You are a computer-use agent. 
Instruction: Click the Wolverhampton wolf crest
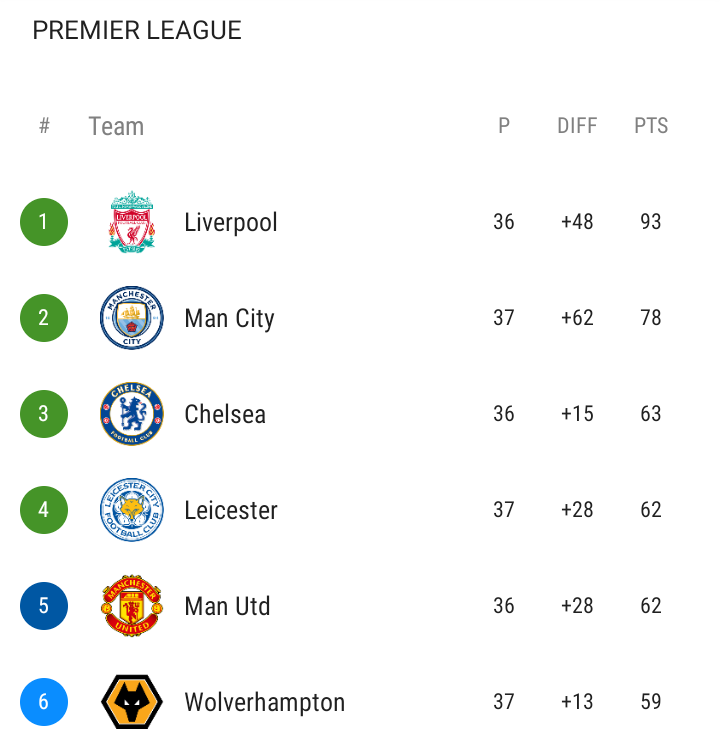[x=132, y=702]
